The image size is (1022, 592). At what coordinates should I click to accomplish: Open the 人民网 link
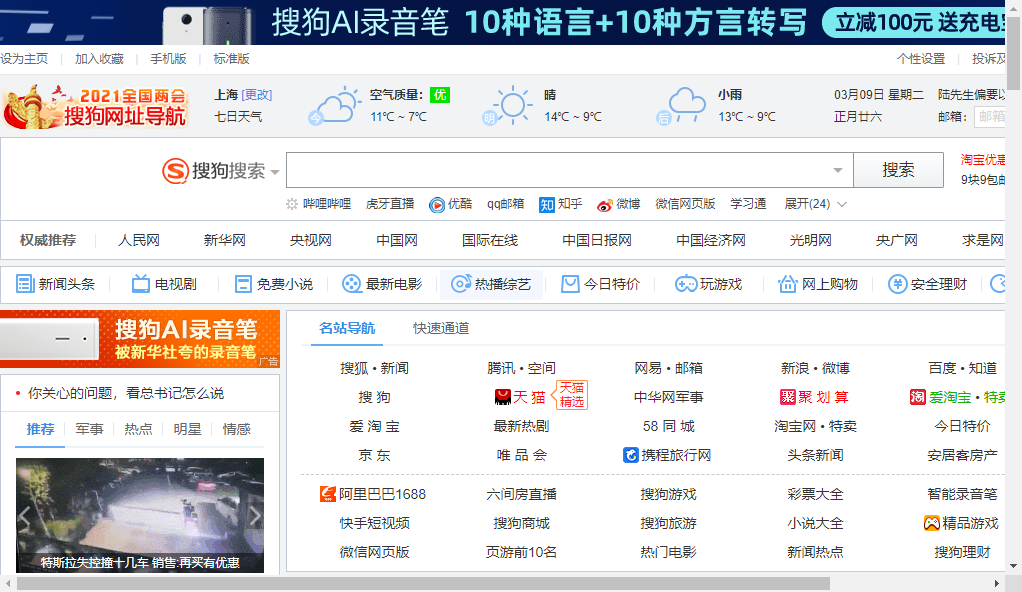tap(139, 240)
